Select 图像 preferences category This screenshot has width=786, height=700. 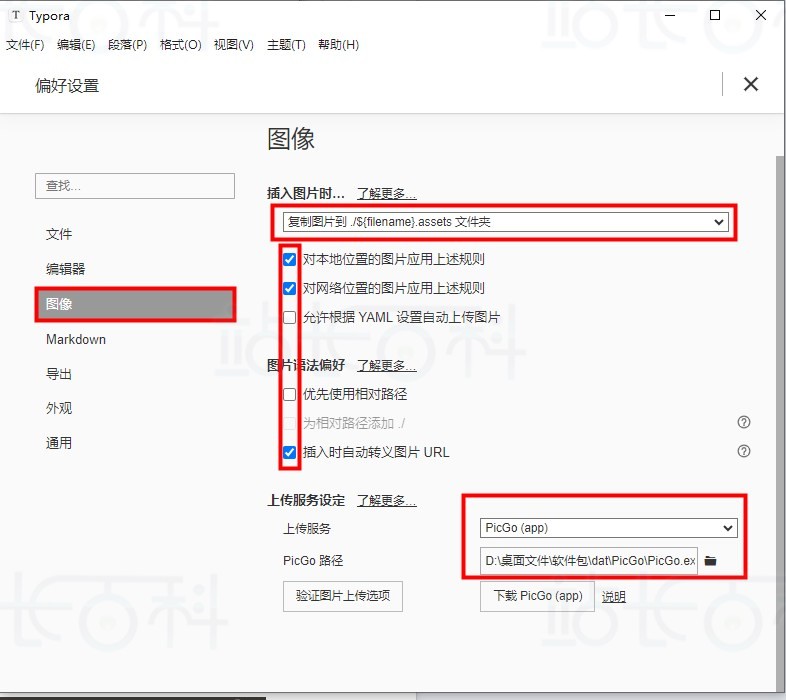pos(135,304)
